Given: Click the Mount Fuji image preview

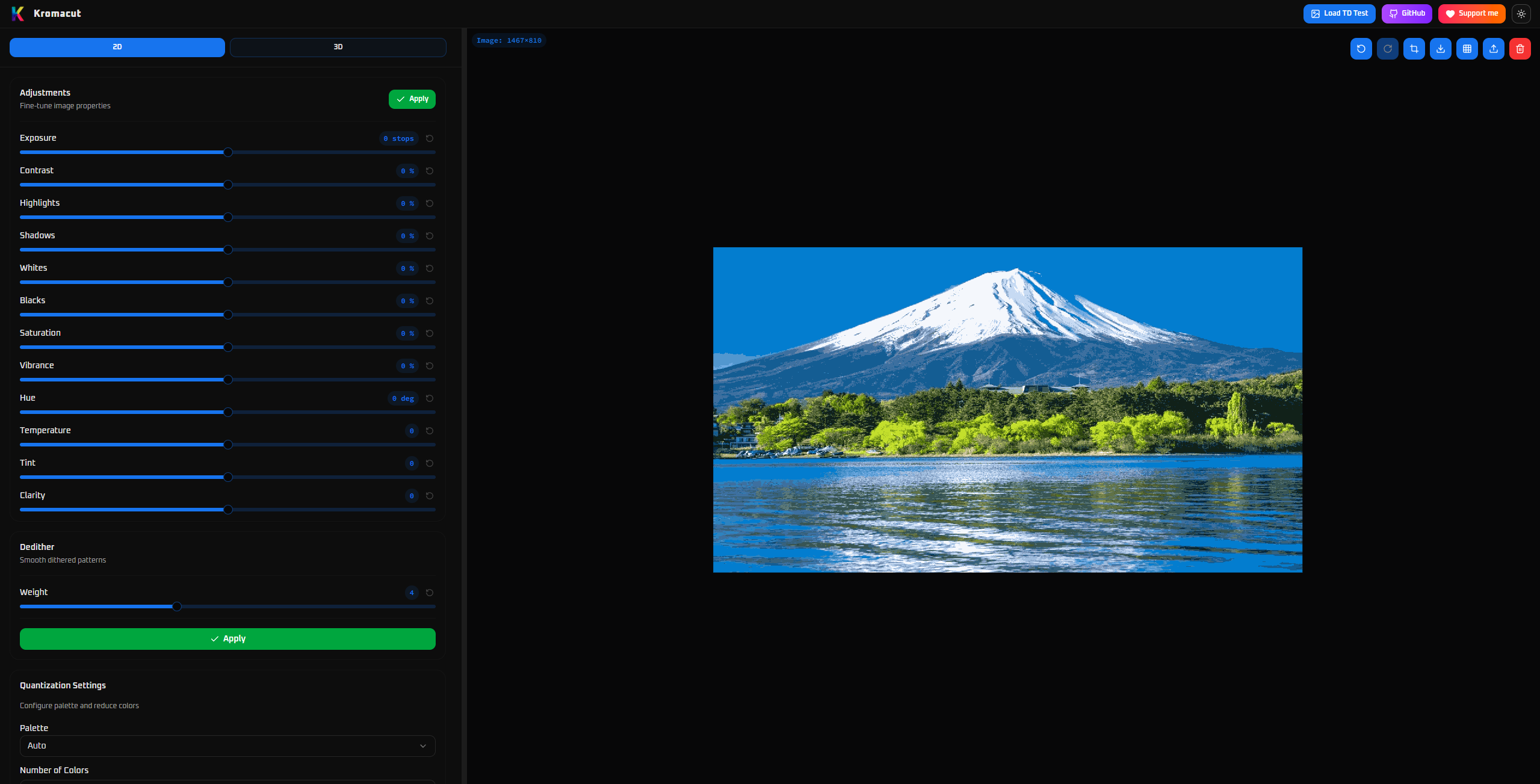Looking at the screenshot, I should [x=1007, y=409].
